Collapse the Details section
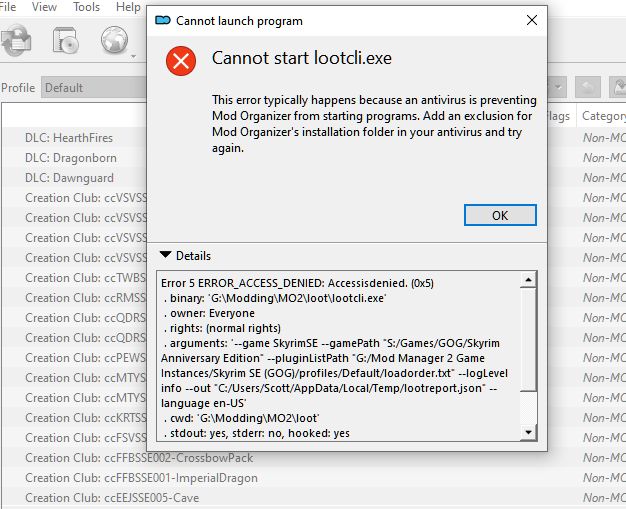 coord(166,256)
